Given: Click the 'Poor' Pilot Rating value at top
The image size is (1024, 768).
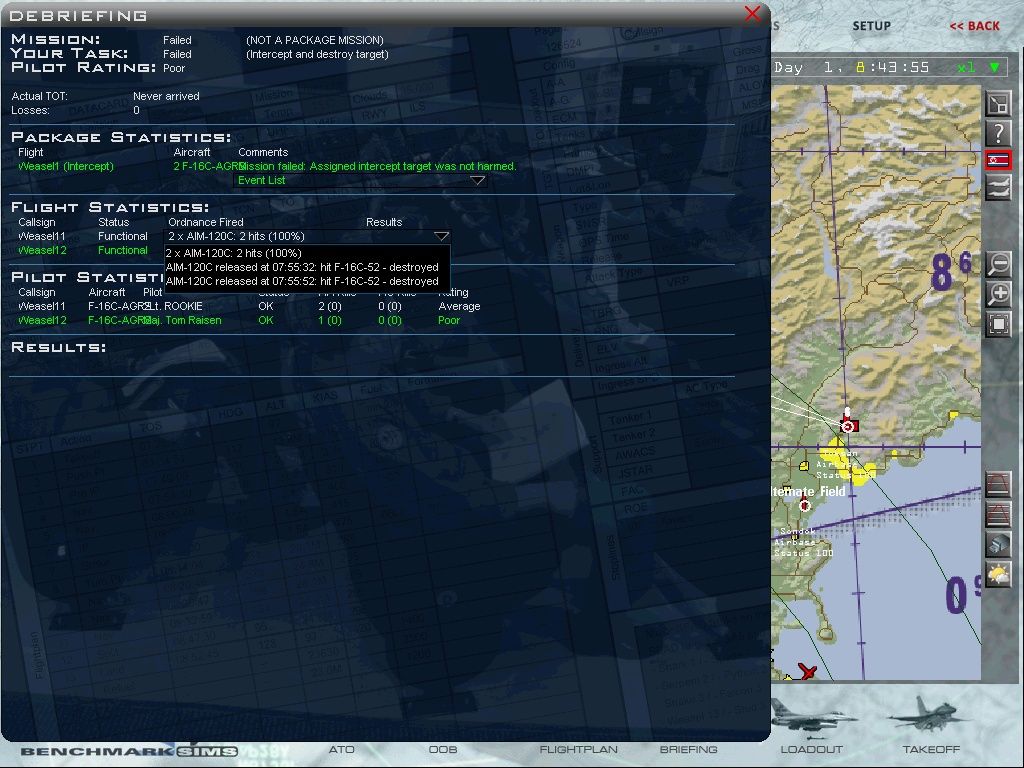Looking at the screenshot, I should click(174, 68).
